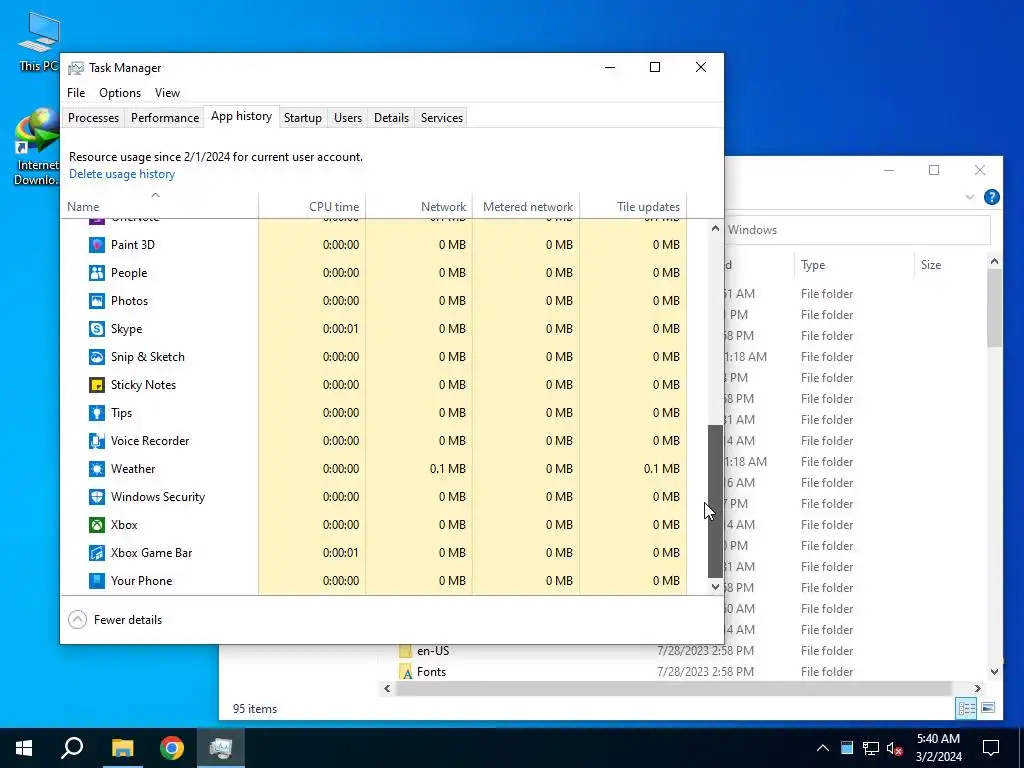Open the File menu
1024x768 pixels.
pyautogui.click(x=76, y=93)
